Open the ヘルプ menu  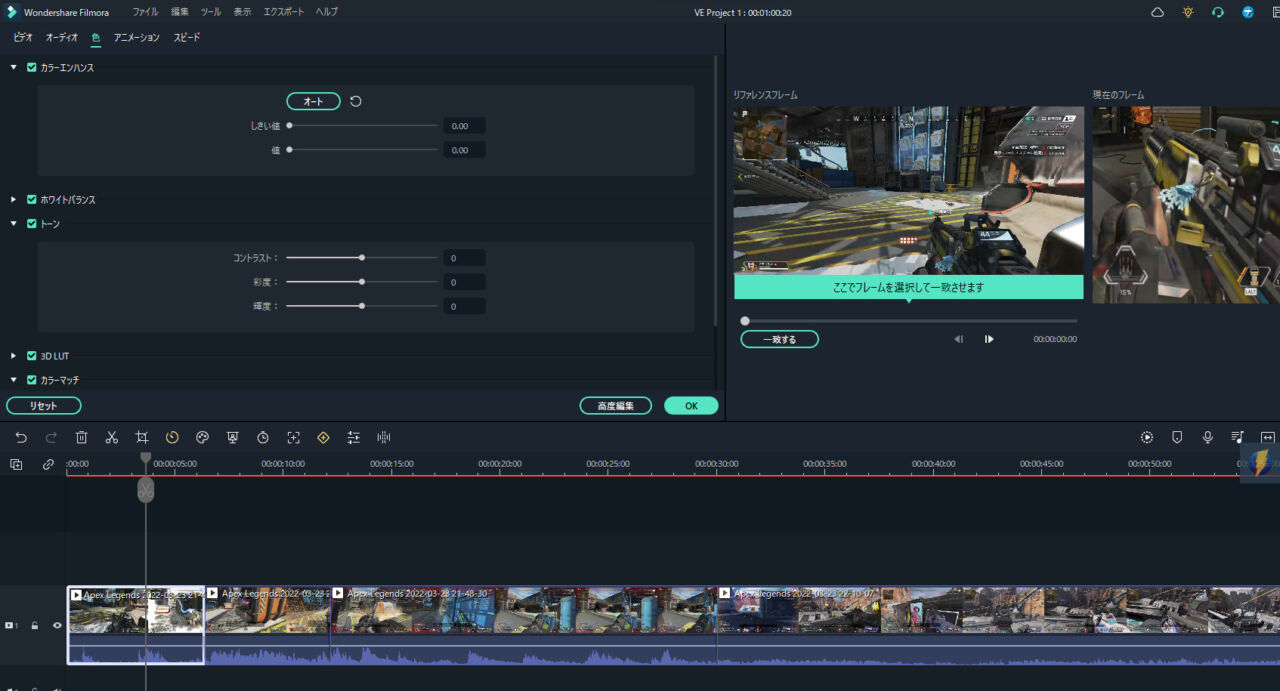tap(327, 12)
